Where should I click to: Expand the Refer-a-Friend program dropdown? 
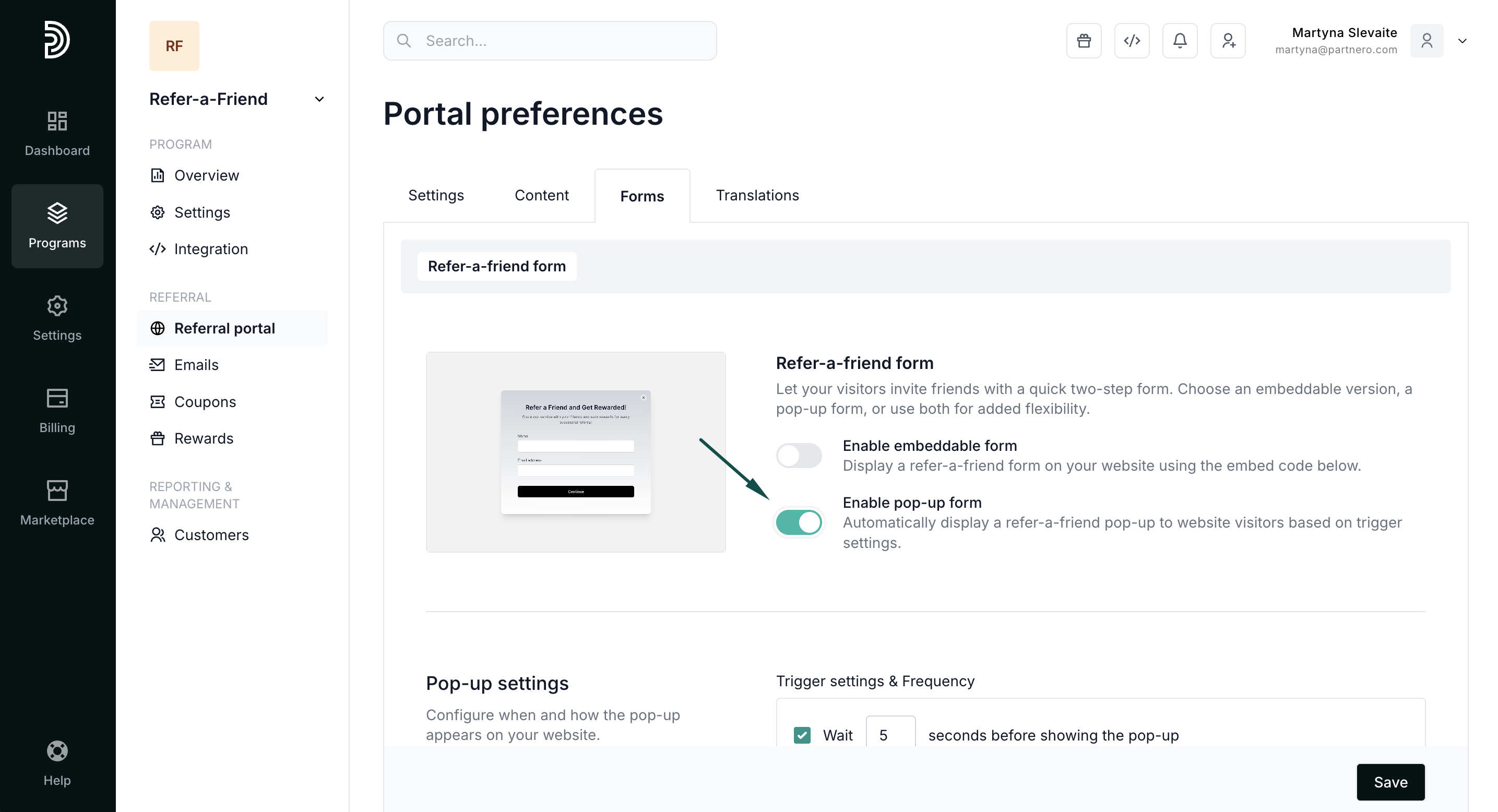click(319, 99)
